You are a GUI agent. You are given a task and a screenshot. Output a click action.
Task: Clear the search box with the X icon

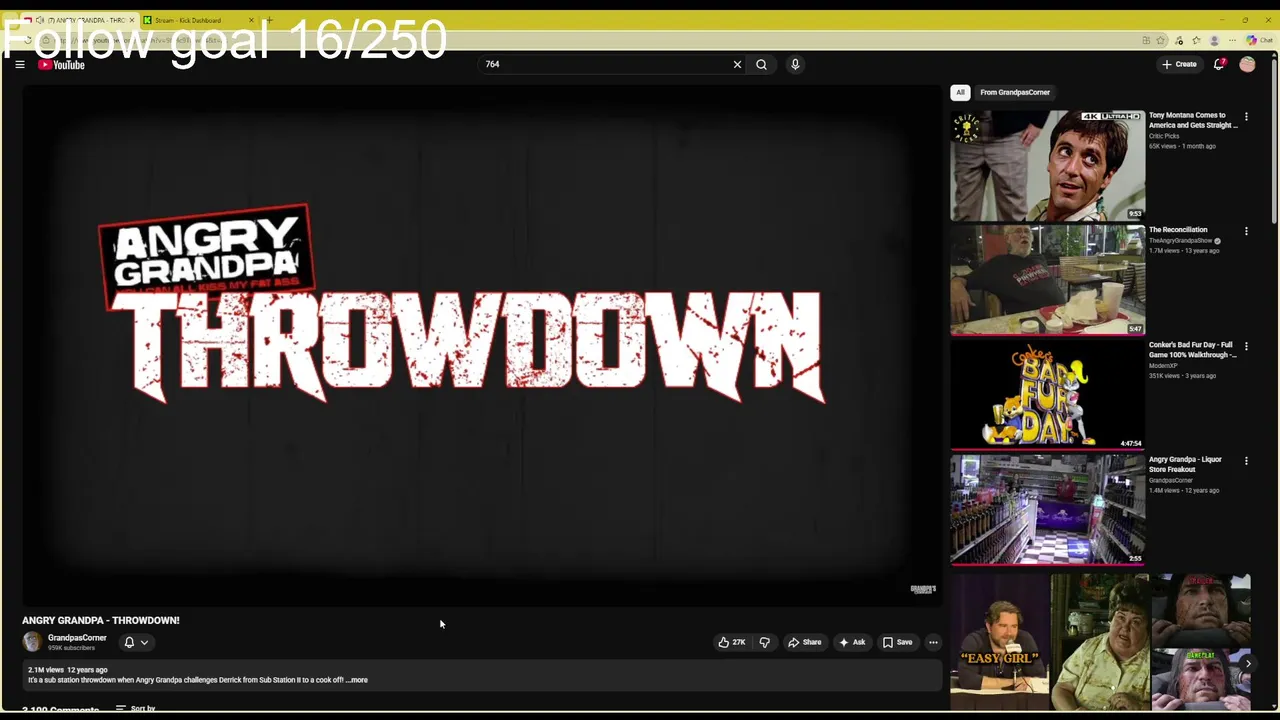[x=737, y=64]
